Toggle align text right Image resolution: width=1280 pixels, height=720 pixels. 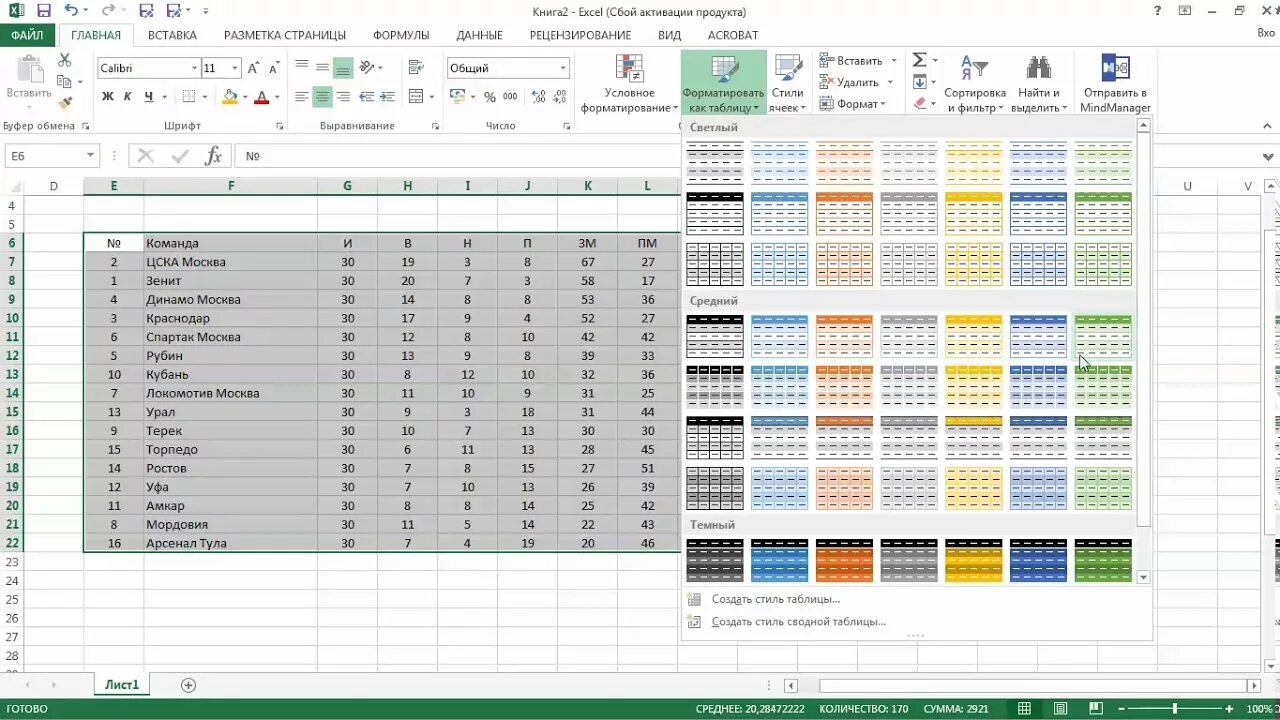[343, 97]
